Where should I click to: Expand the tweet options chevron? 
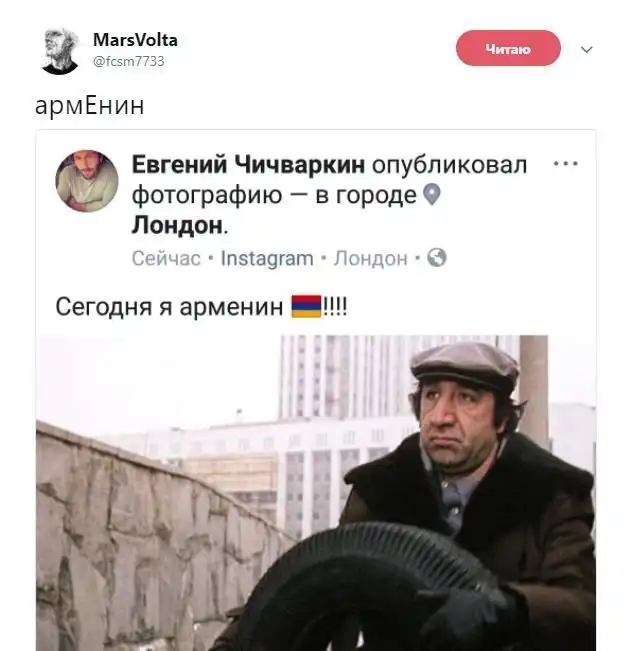click(x=586, y=50)
